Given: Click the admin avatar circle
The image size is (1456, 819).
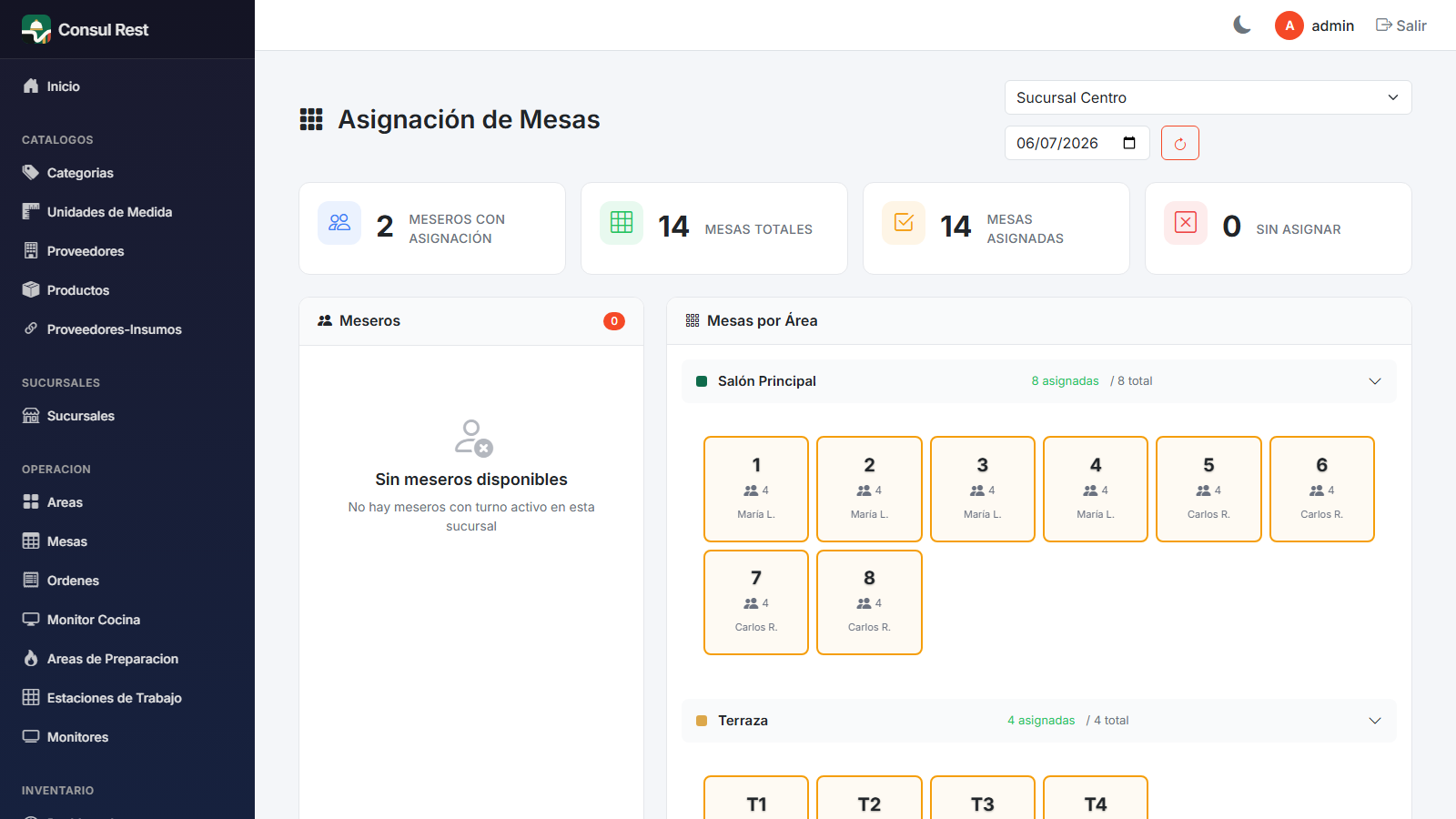Looking at the screenshot, I should coord(1289,25).
